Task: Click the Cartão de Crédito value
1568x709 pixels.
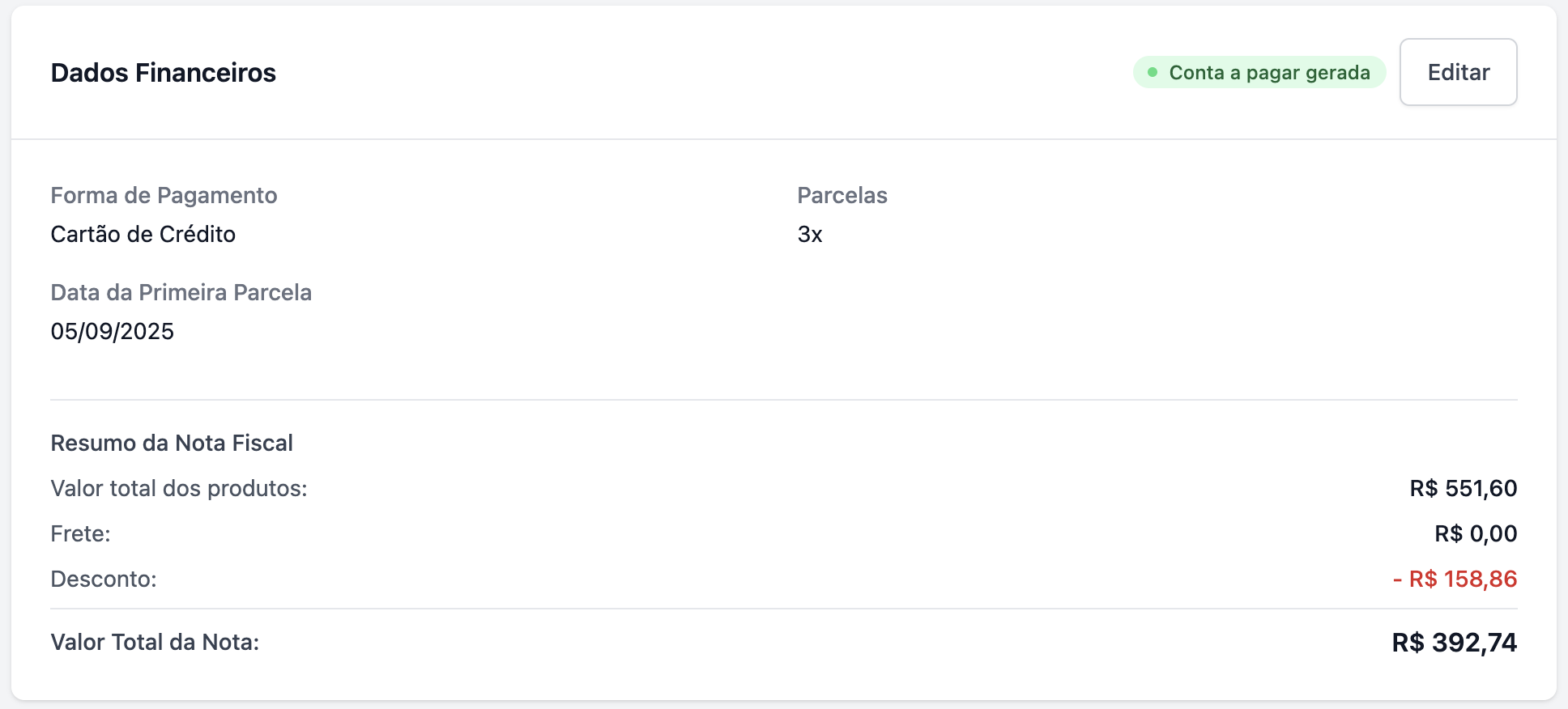Action: [143, 234]
